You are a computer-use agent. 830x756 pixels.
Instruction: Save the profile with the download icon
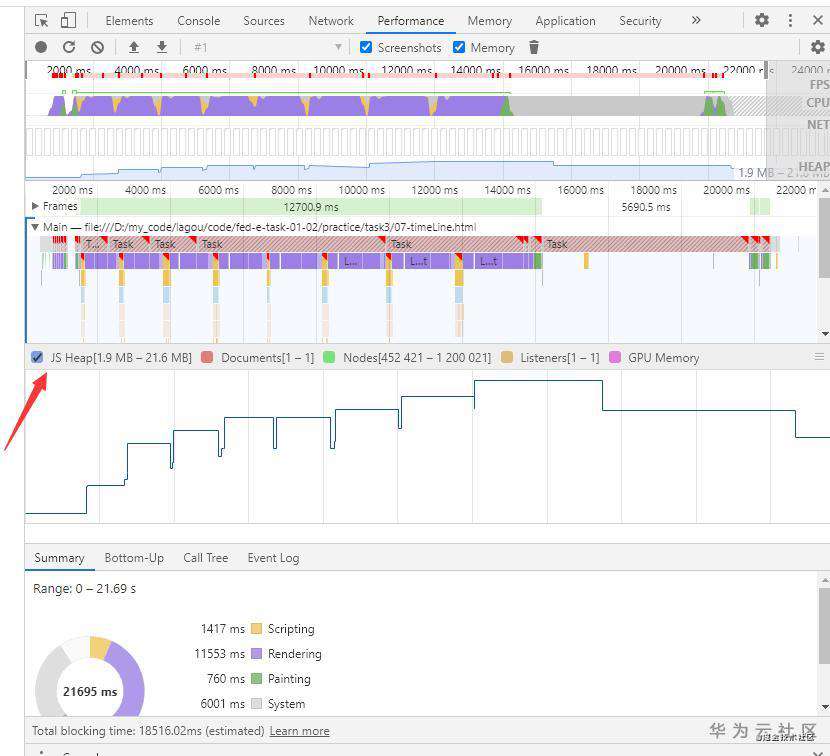[162, 47]
